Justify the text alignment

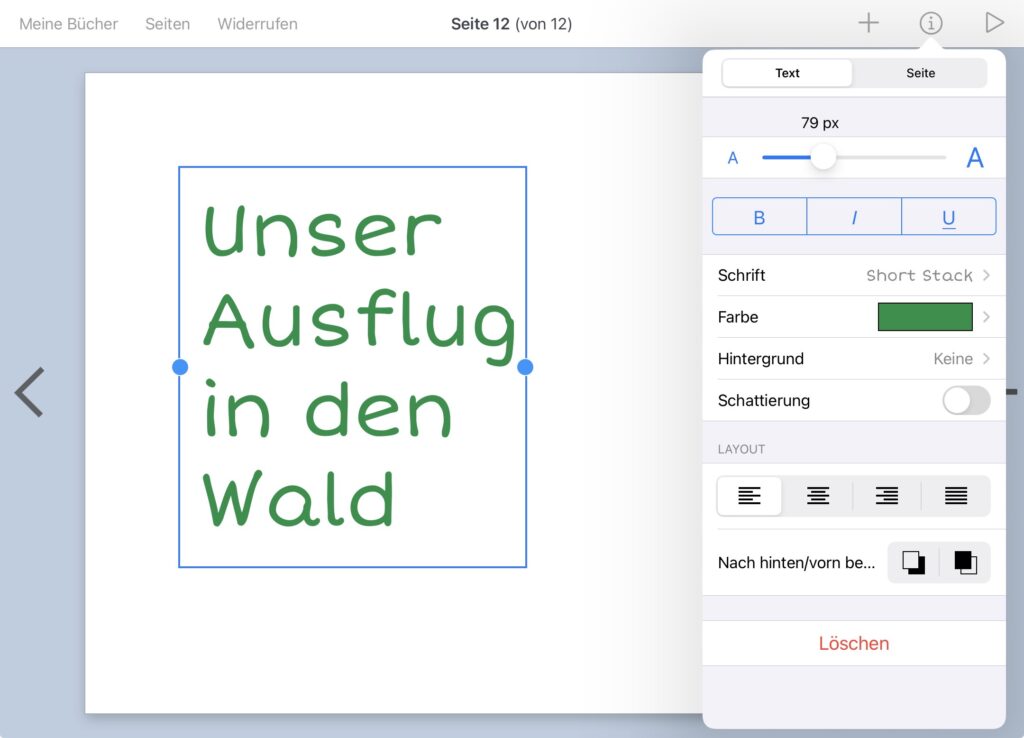pyautogui.click(x=956, y=496)
